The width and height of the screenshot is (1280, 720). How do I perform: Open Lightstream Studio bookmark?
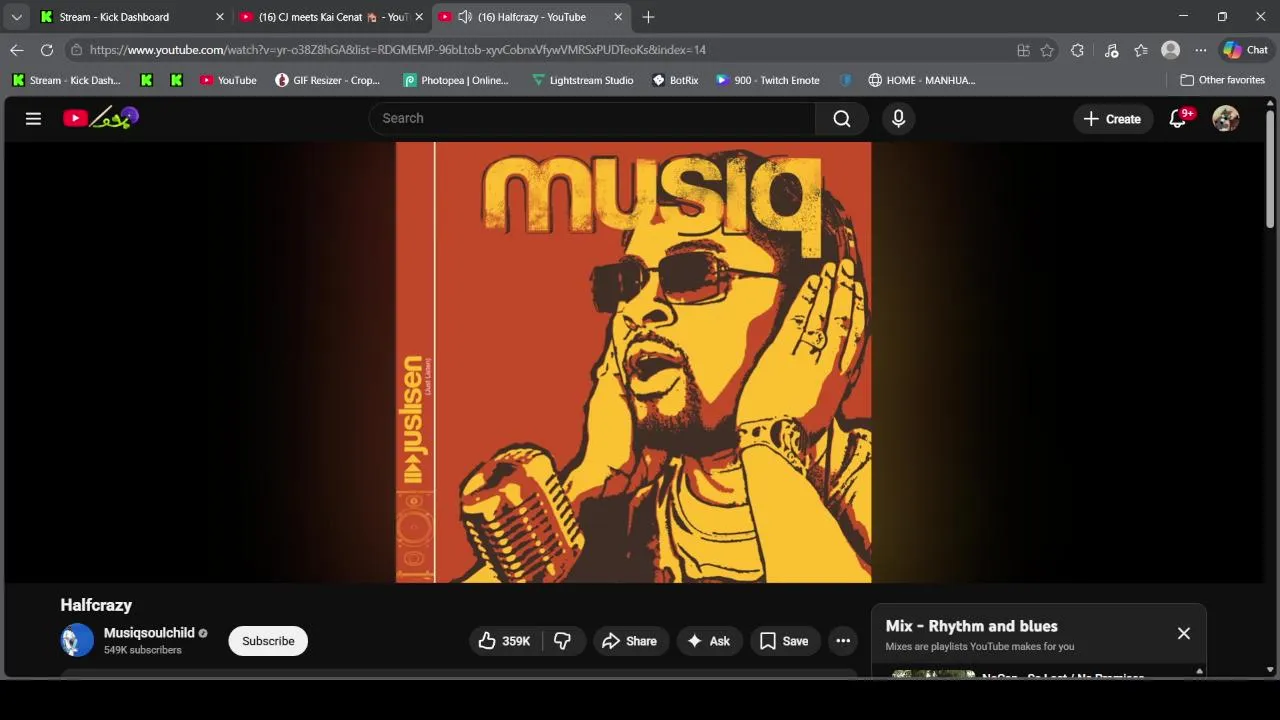pos(583,80)
